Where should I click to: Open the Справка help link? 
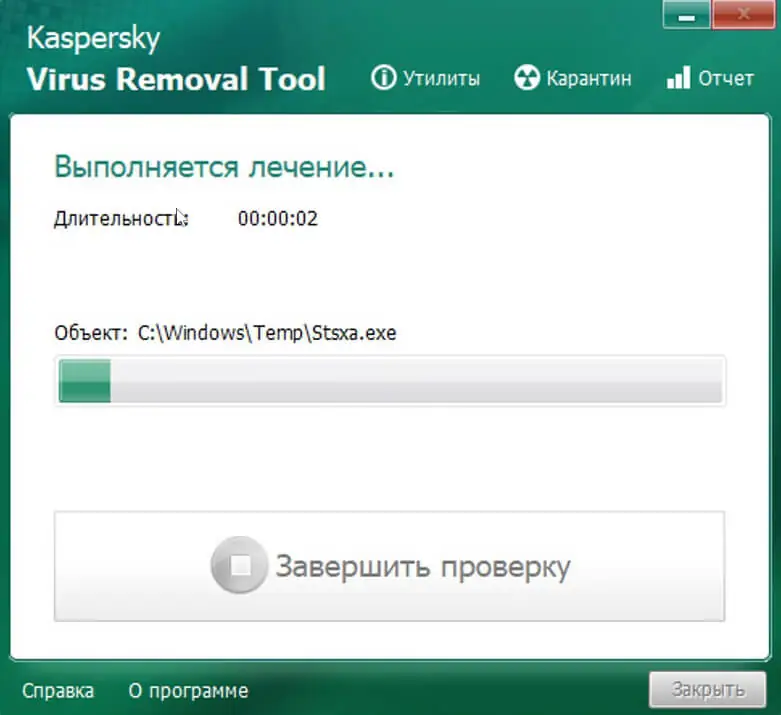tap(58, 691)
